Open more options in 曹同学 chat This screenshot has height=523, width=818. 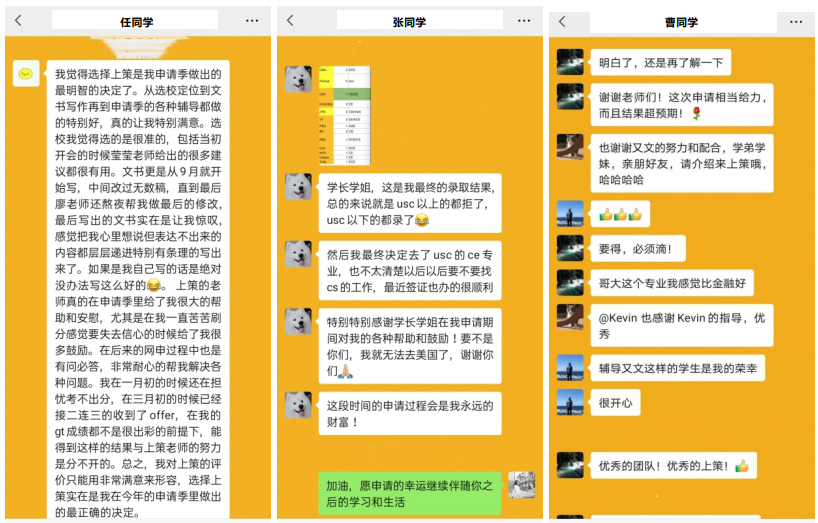[796, 21]
